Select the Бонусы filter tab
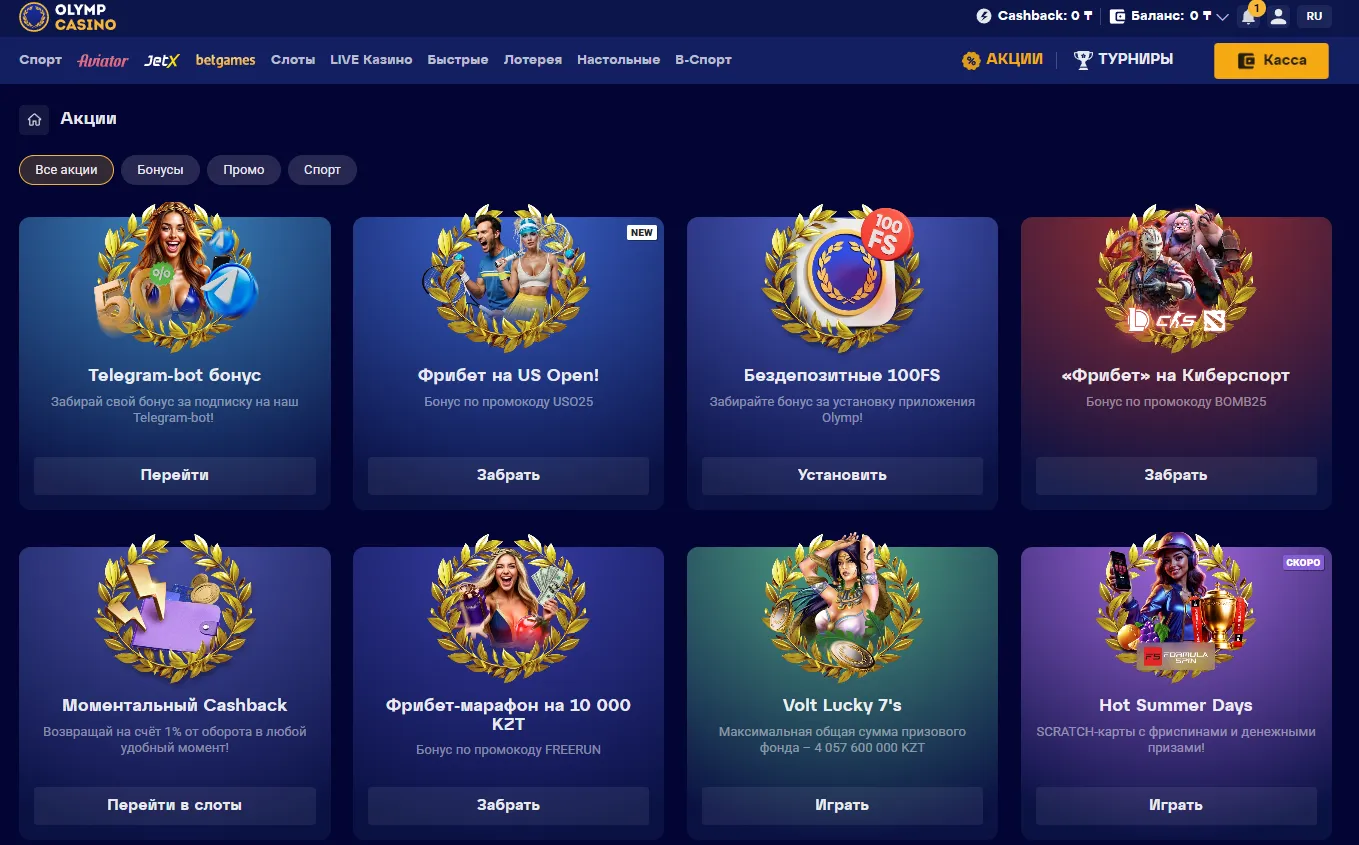 160,170
